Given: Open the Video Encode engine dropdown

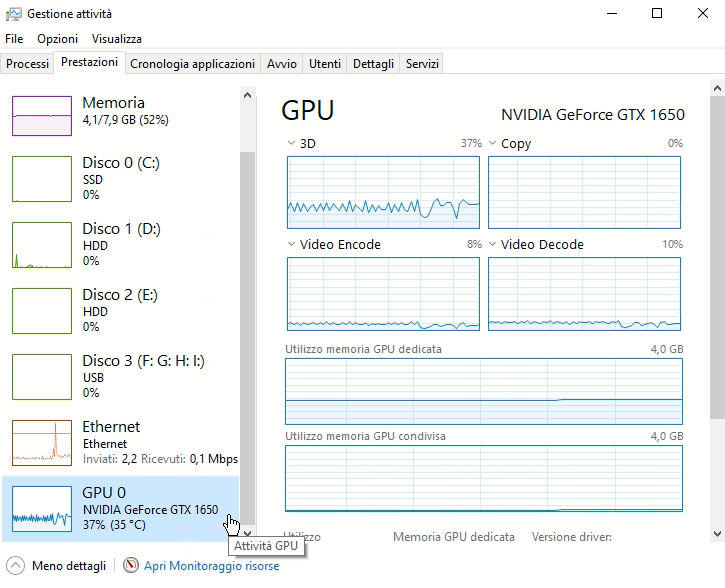Looking at the screenshot, I should click(291, 244).
